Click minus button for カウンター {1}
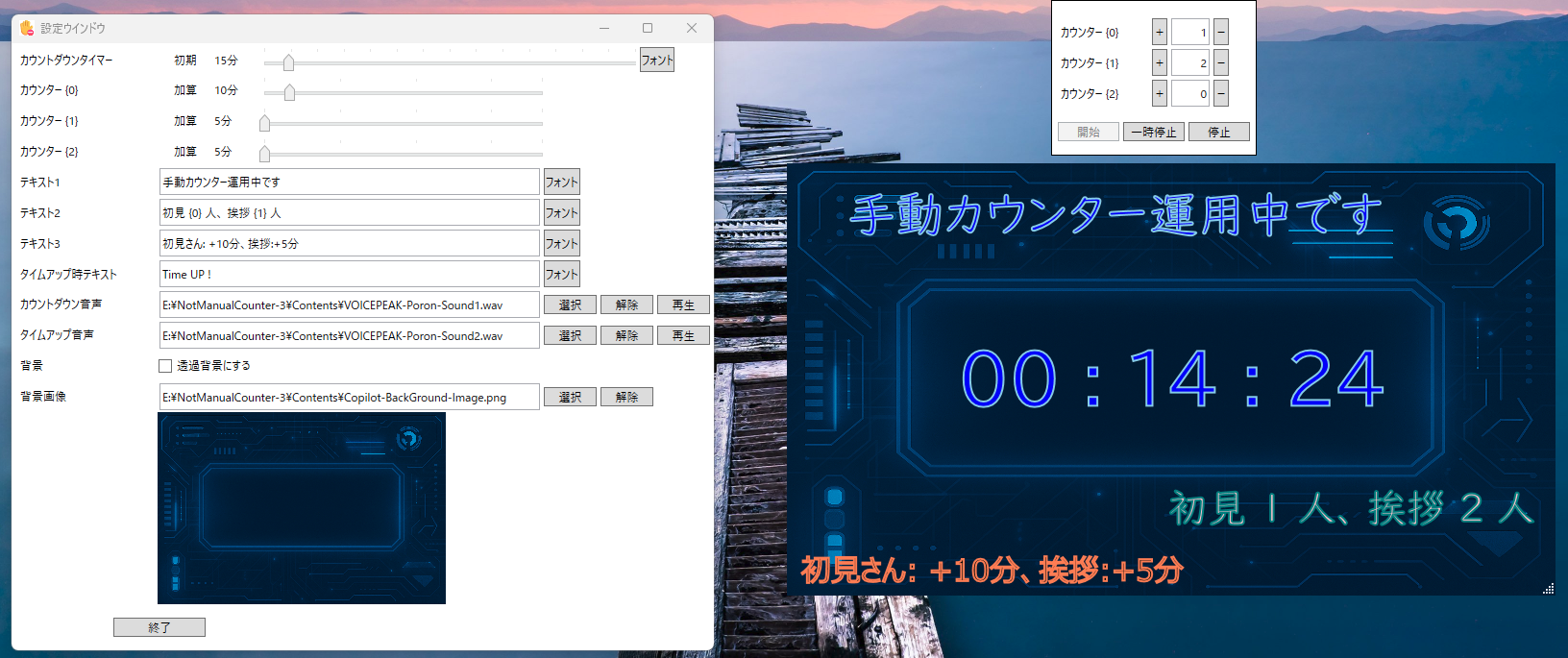The height and width of the screenshot is (658, 1568). pyautogui.click(x=1220, y=63)
